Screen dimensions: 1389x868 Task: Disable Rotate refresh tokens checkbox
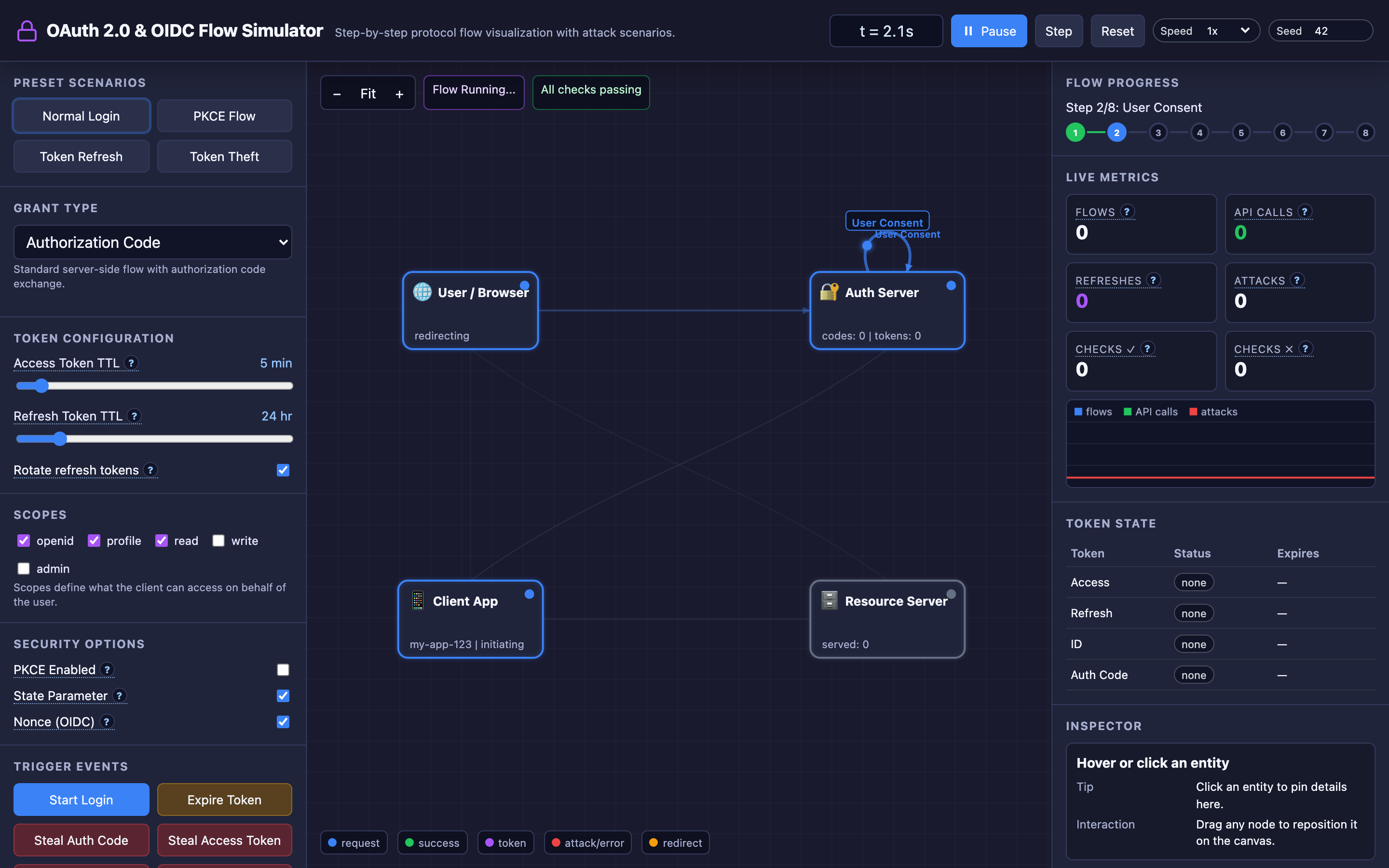pyautogui.click(x=283, y=470)
